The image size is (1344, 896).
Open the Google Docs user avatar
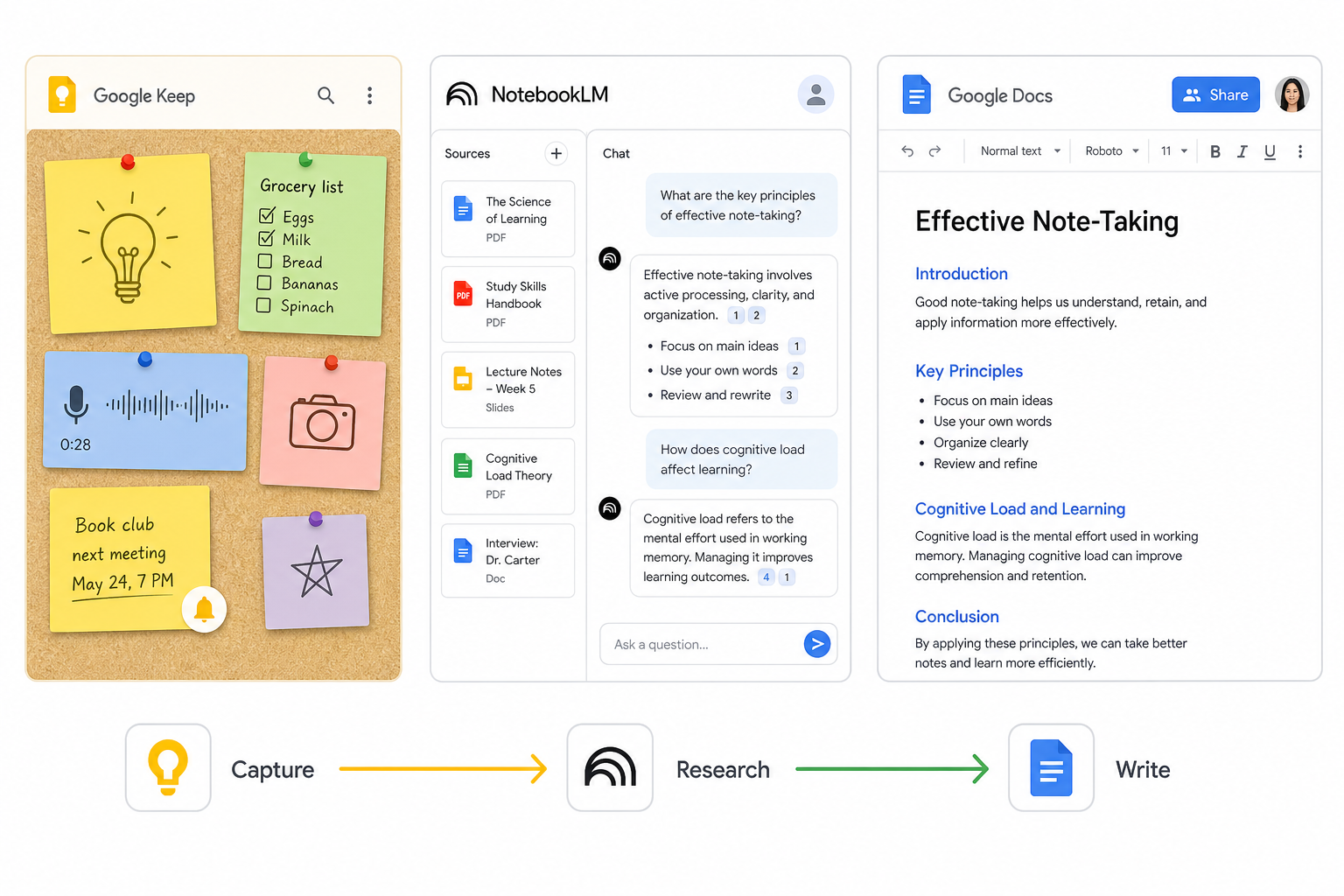1291,94
